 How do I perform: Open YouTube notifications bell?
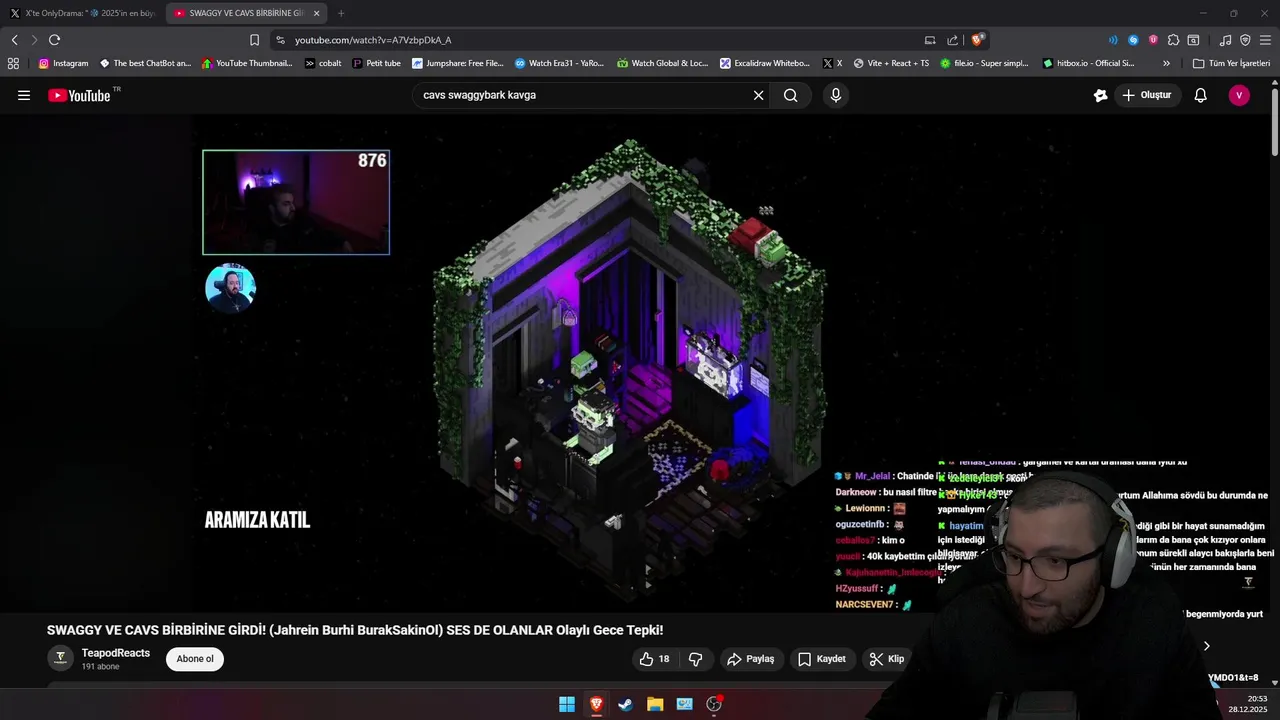1200,95
